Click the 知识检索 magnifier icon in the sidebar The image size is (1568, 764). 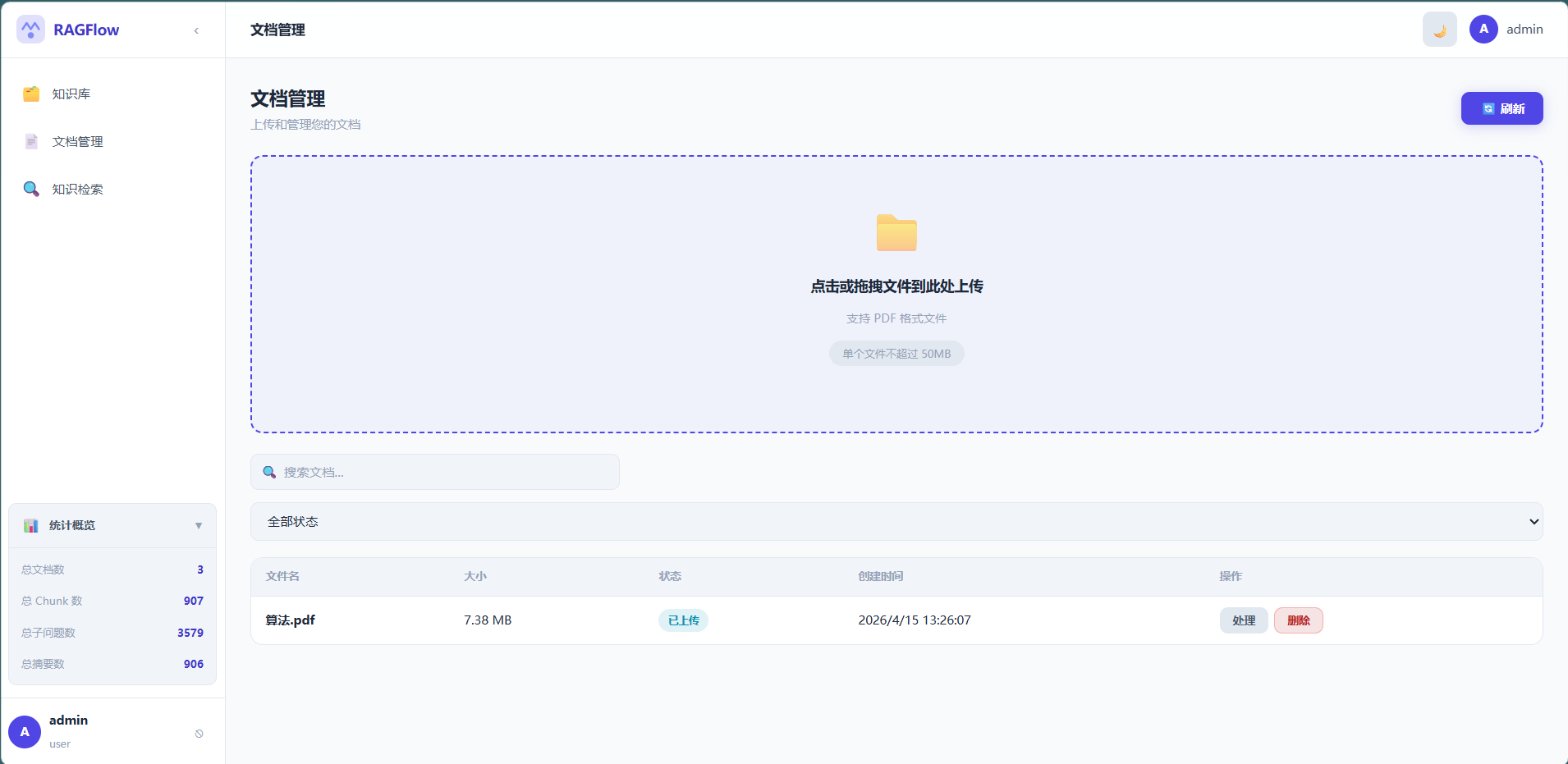(31, 190)
